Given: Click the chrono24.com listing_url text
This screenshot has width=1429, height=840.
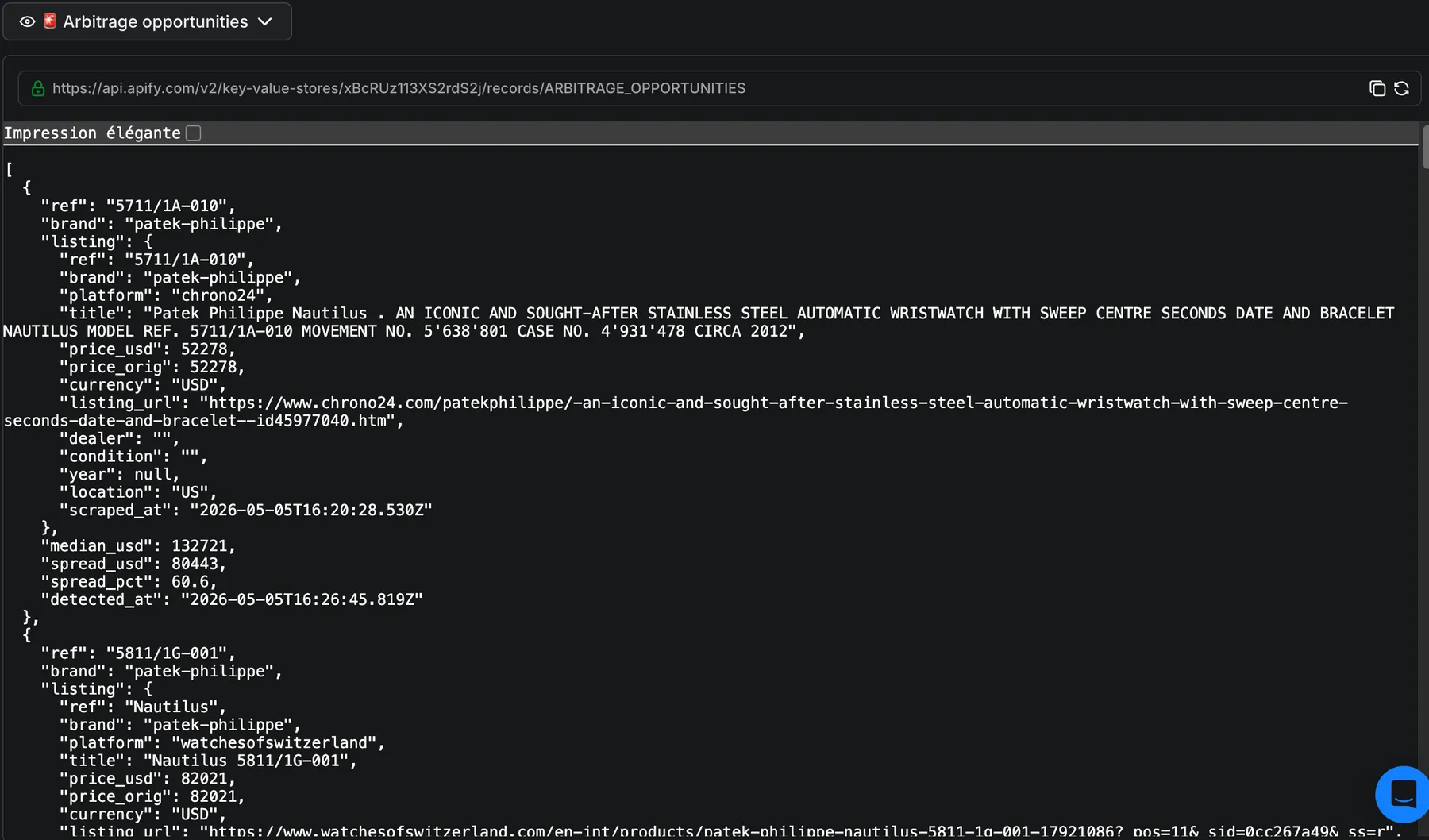Looking at the screenshot, I should point(676,411).
